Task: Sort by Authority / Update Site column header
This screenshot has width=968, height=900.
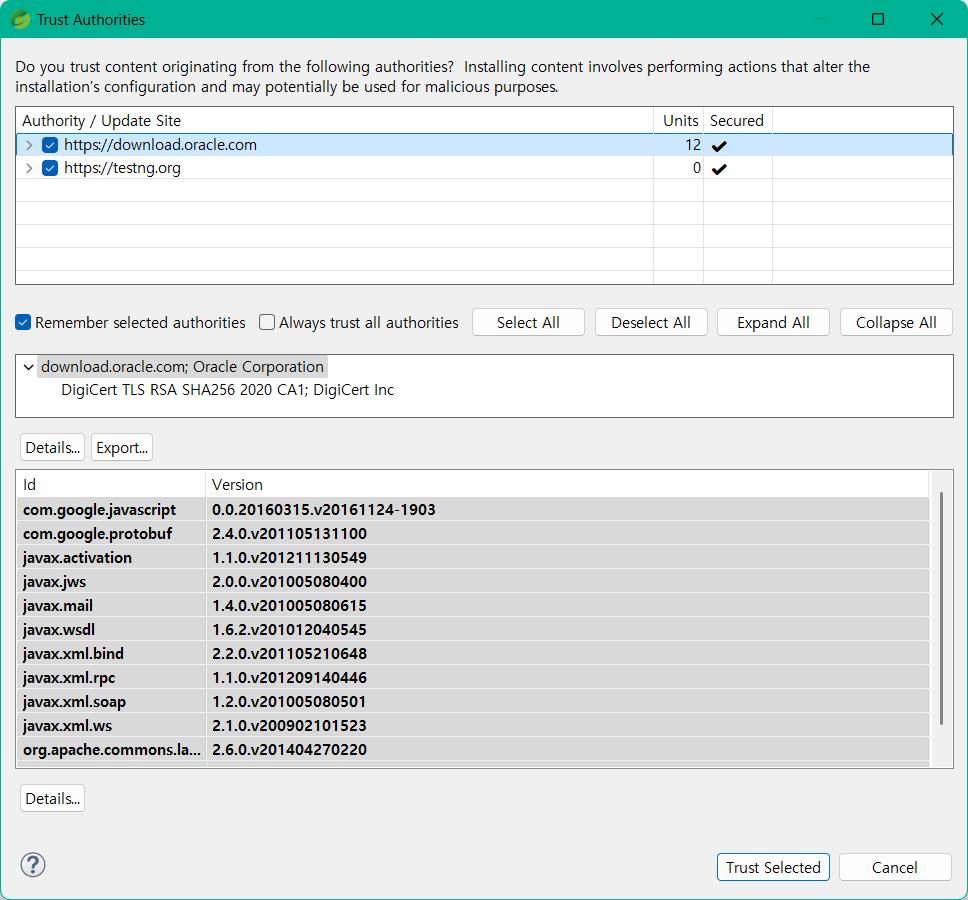Action: 335,120
